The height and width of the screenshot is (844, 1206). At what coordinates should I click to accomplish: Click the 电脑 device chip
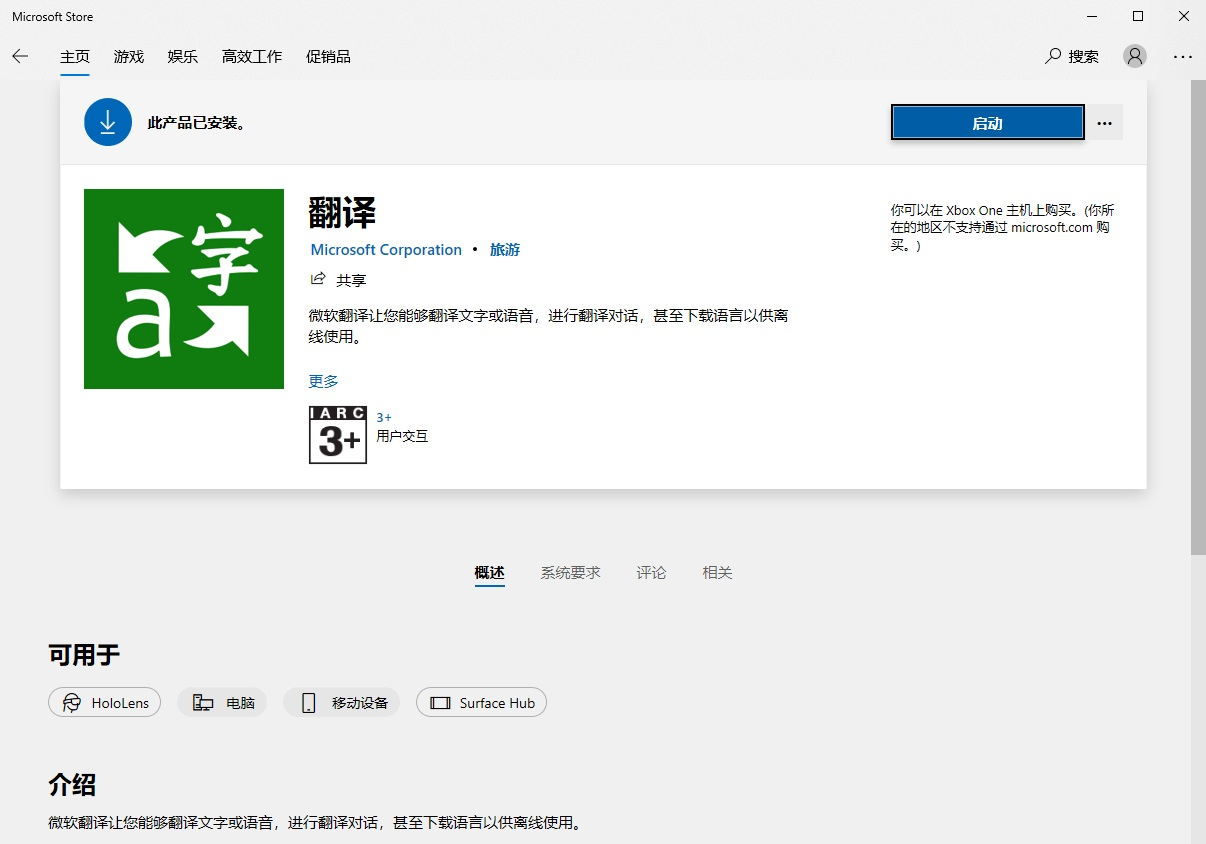[223, 703]
